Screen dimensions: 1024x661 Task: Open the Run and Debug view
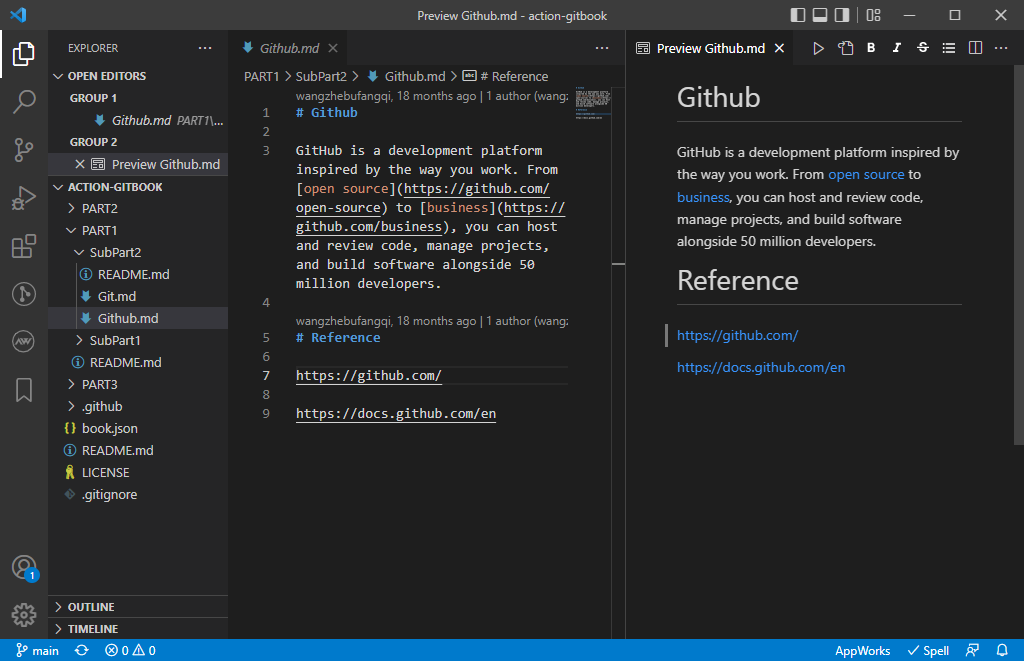(24, 198)
